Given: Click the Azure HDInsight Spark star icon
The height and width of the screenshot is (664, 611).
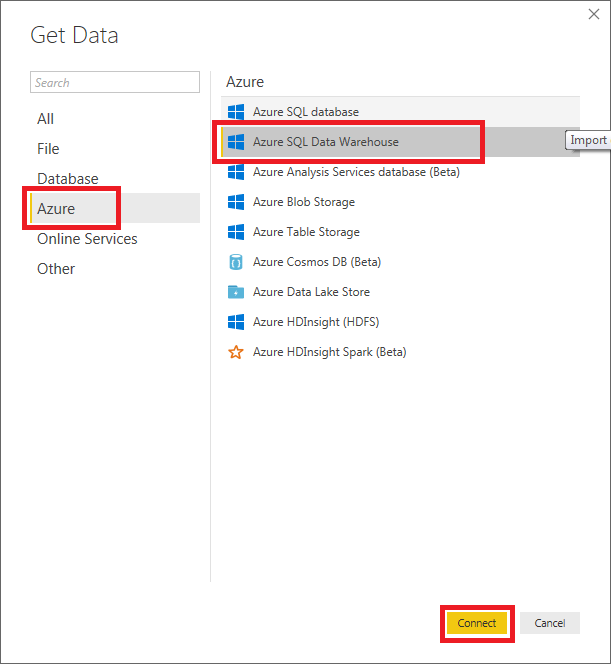Looking at the screenshot, I should point(236,352).
